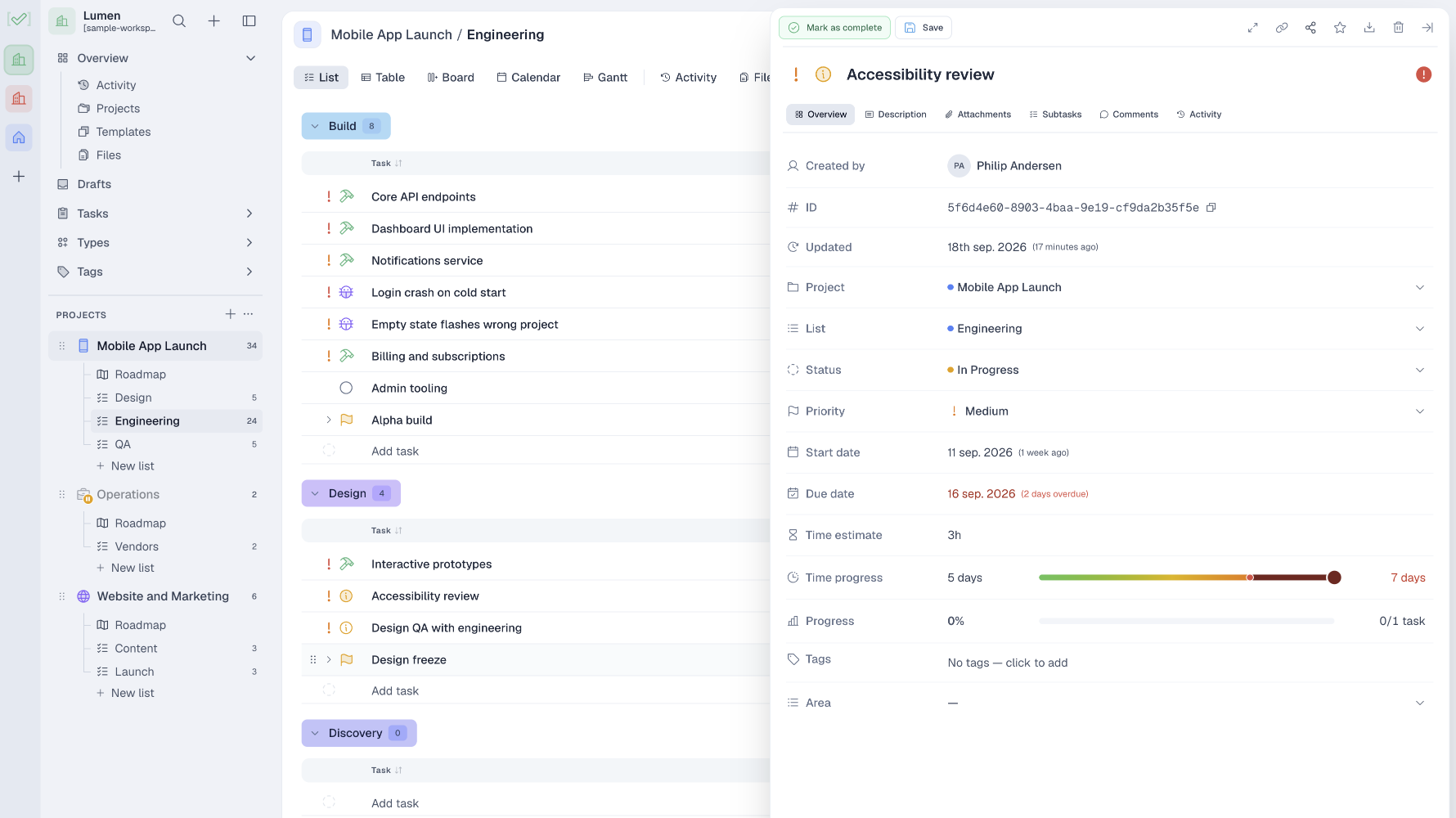The height and width of the screenshot is (818, 1456).
Task: Toggle status icon of Interactive prototypes task
Action: point(346,564)
